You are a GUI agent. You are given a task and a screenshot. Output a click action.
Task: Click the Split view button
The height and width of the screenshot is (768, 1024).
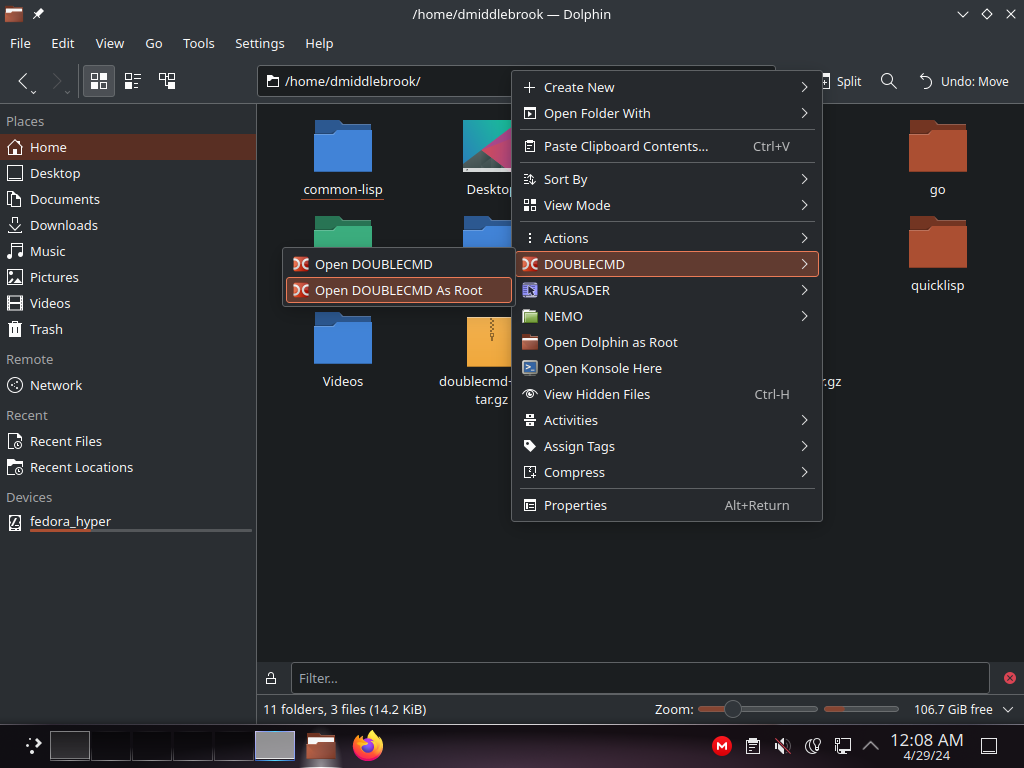841,82
